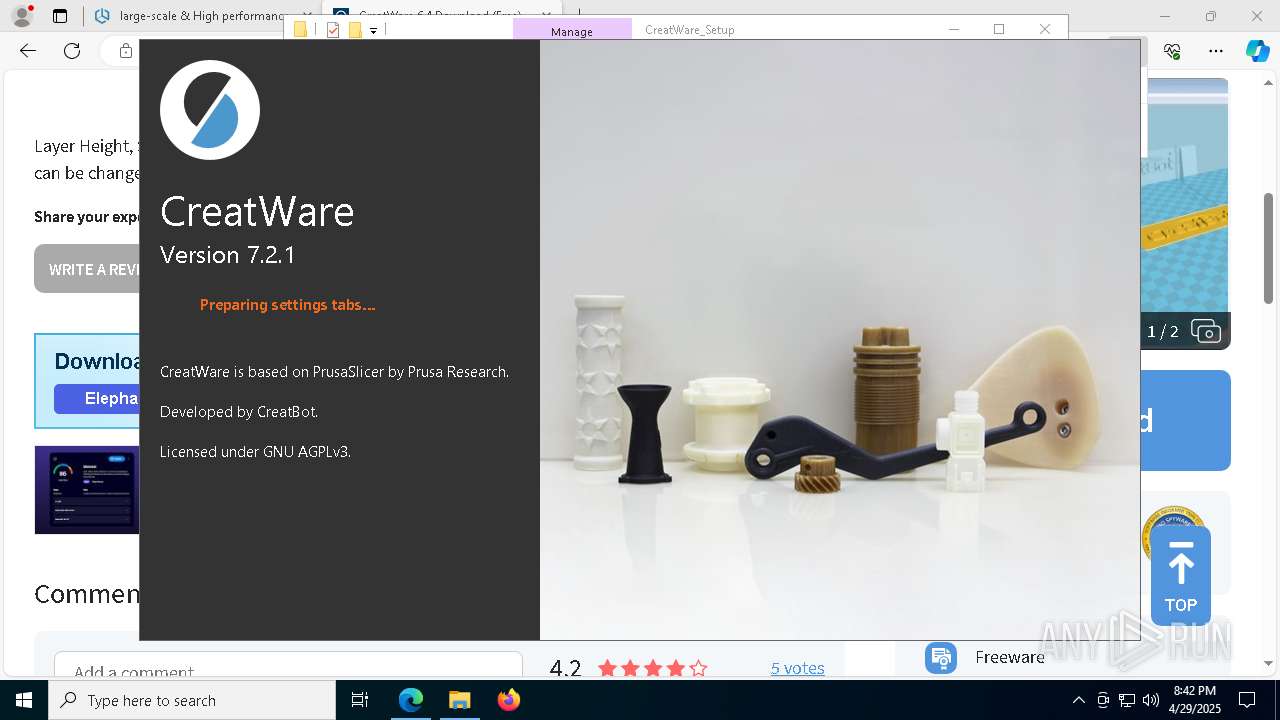This screenshot has height=720, width=1280.
Task: Open Meet Now tray icon
Action: point(1103,700)
